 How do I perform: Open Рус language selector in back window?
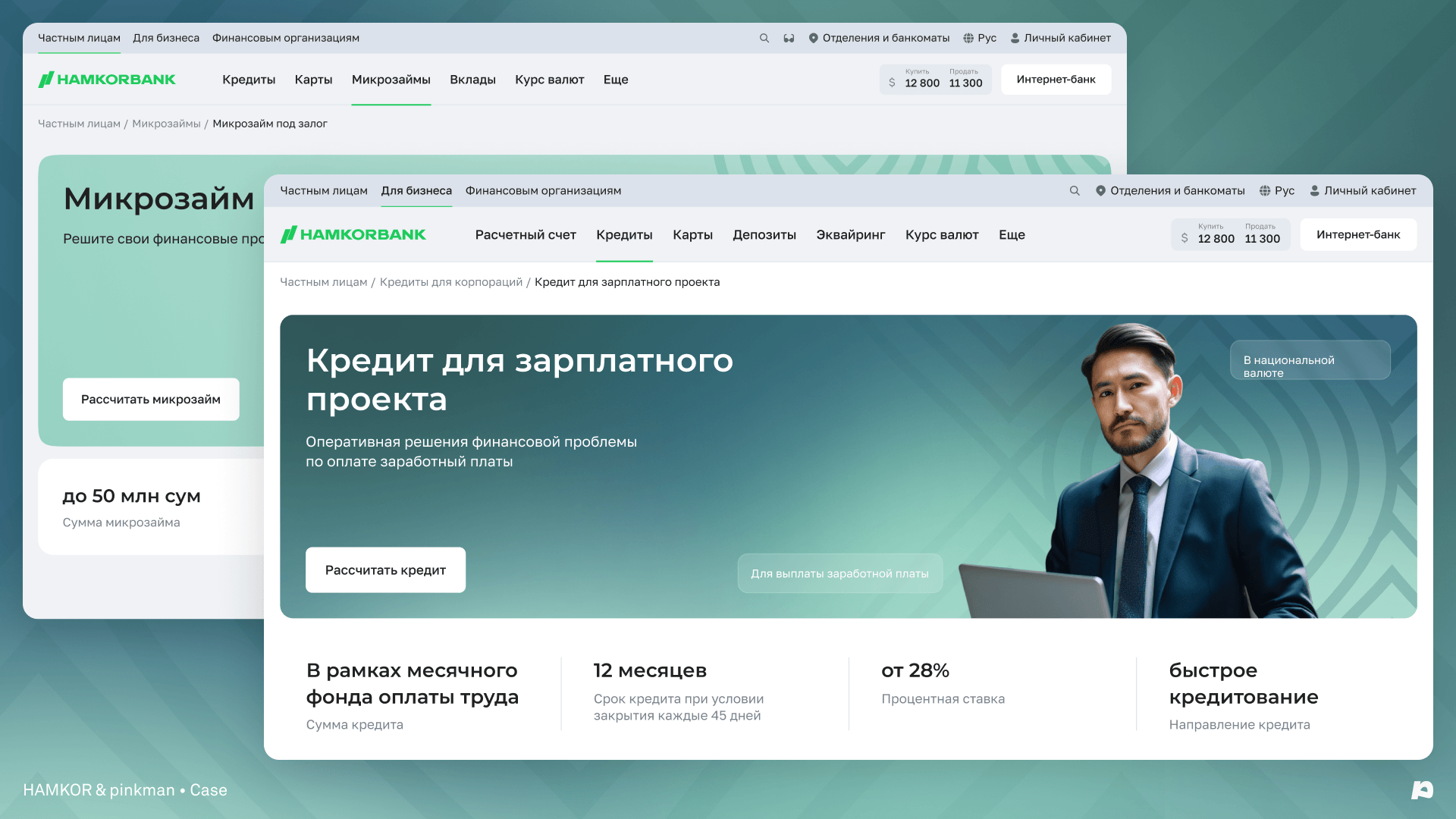point(980,38)
